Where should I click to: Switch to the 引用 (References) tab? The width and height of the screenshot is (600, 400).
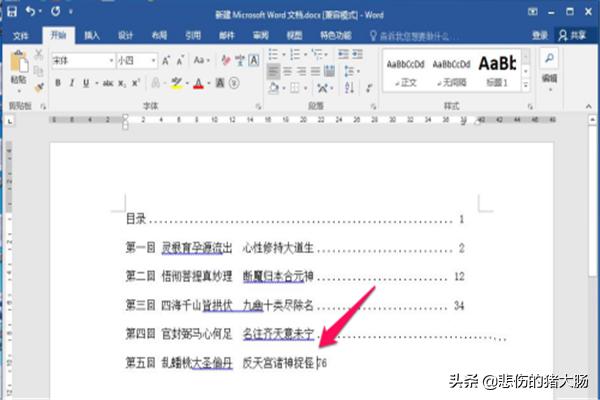pos(193,36)
